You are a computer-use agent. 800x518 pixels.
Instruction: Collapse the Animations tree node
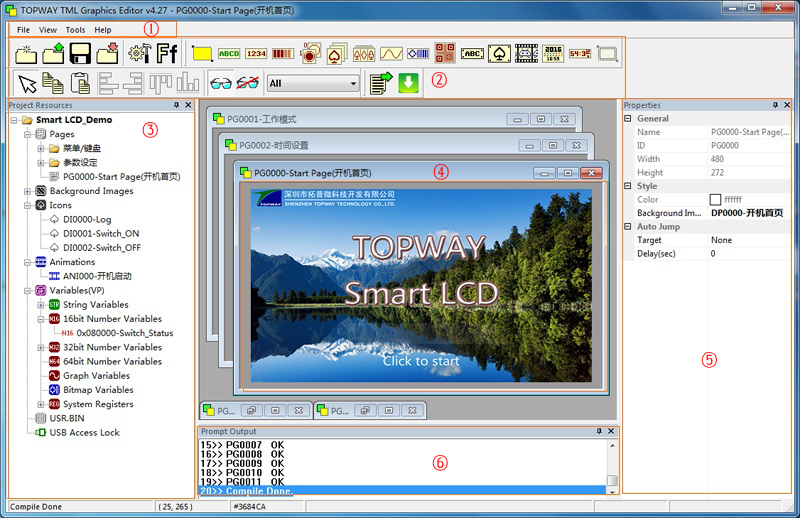tap(28, 262)
